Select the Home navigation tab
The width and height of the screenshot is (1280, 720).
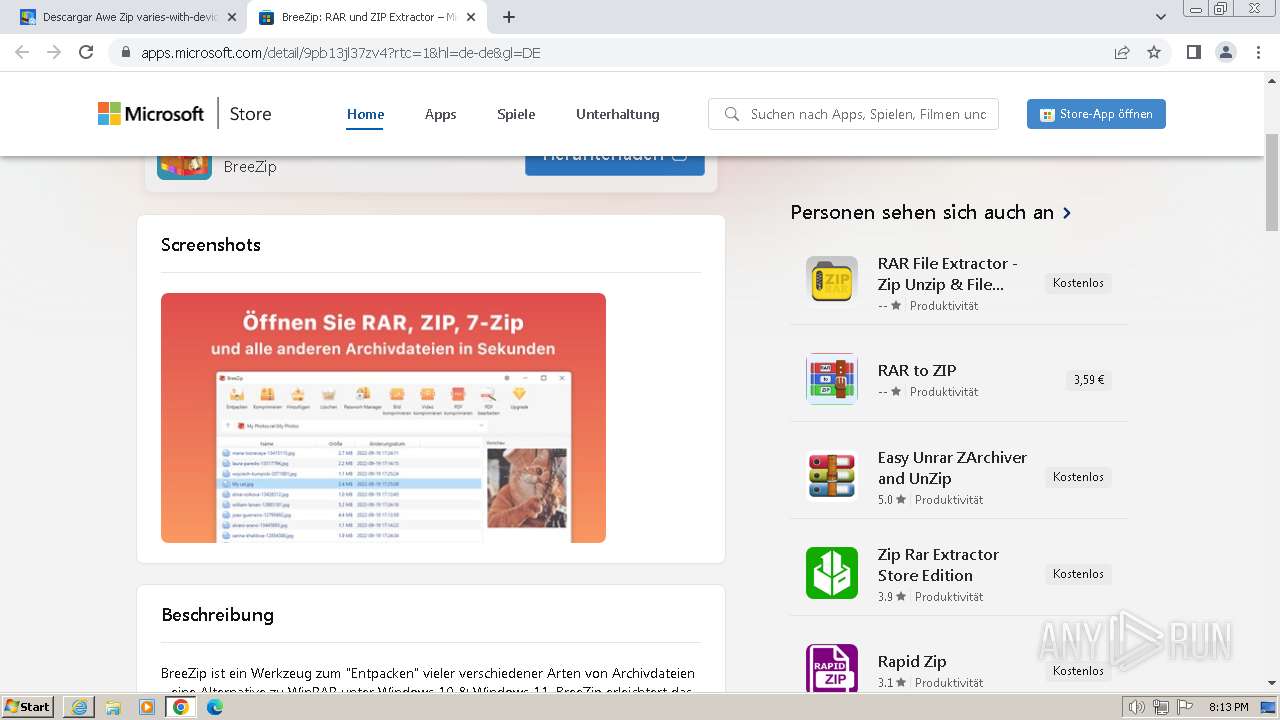(x=366, y=114)
